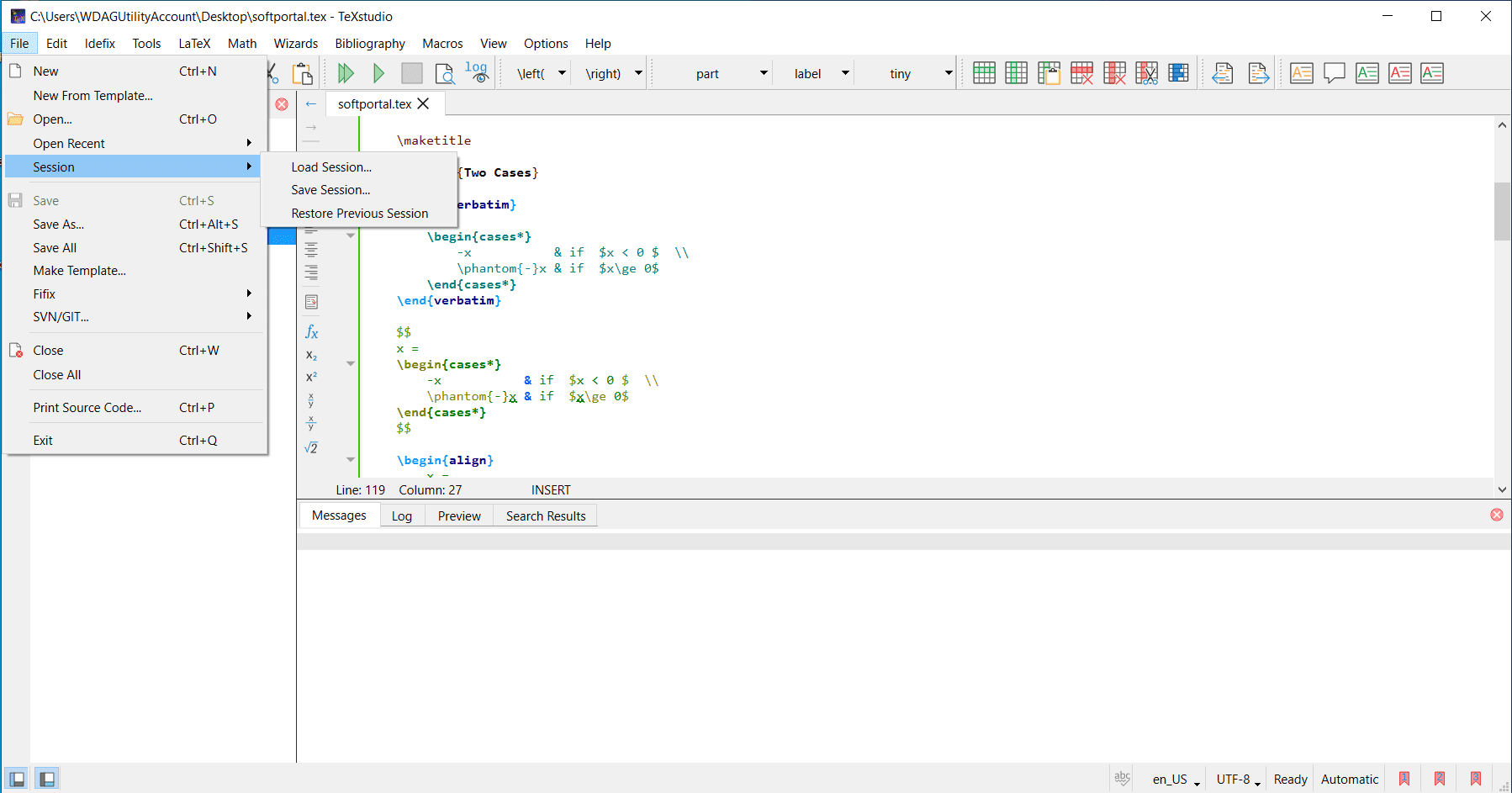The image size is (1512, 793).
Task: Switch to the Search Results tab
Action: click(545, 515)
